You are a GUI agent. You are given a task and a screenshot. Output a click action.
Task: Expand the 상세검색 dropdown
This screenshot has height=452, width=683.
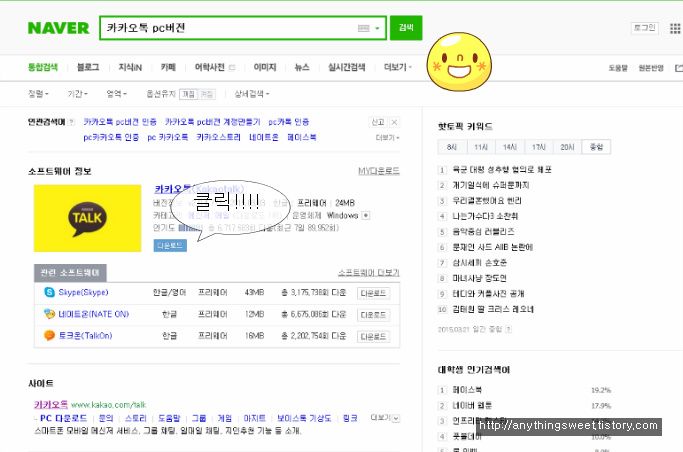click(252, 94)
